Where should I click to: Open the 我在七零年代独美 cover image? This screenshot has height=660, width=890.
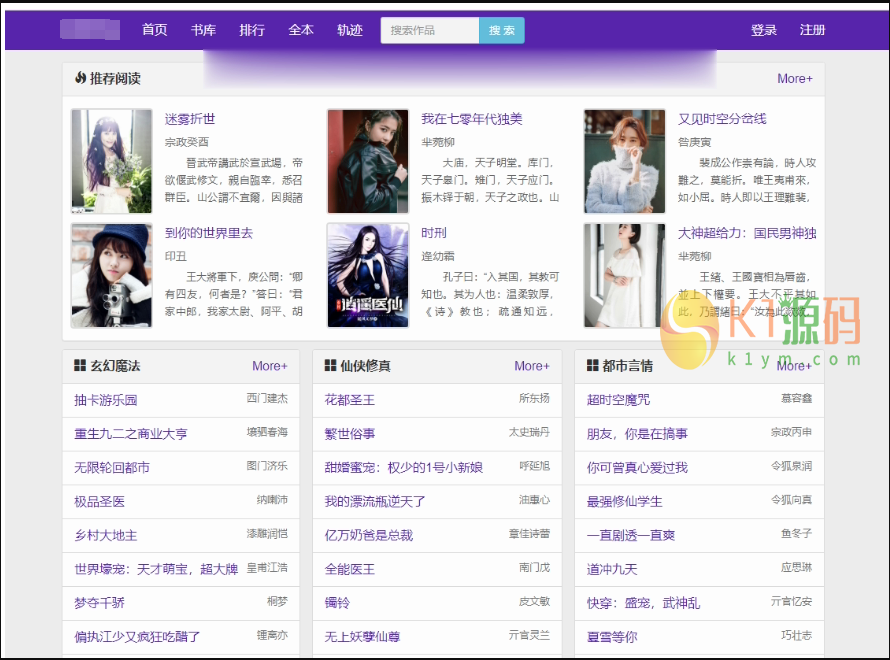point(367,161)
